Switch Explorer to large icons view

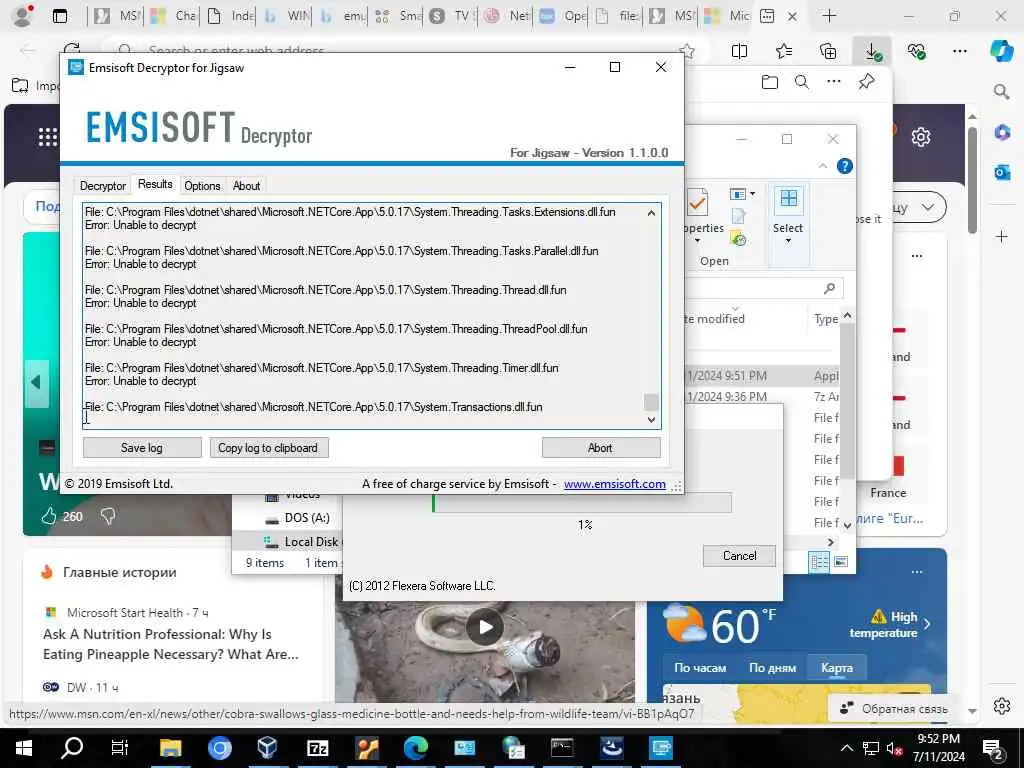tap(841, 562)
